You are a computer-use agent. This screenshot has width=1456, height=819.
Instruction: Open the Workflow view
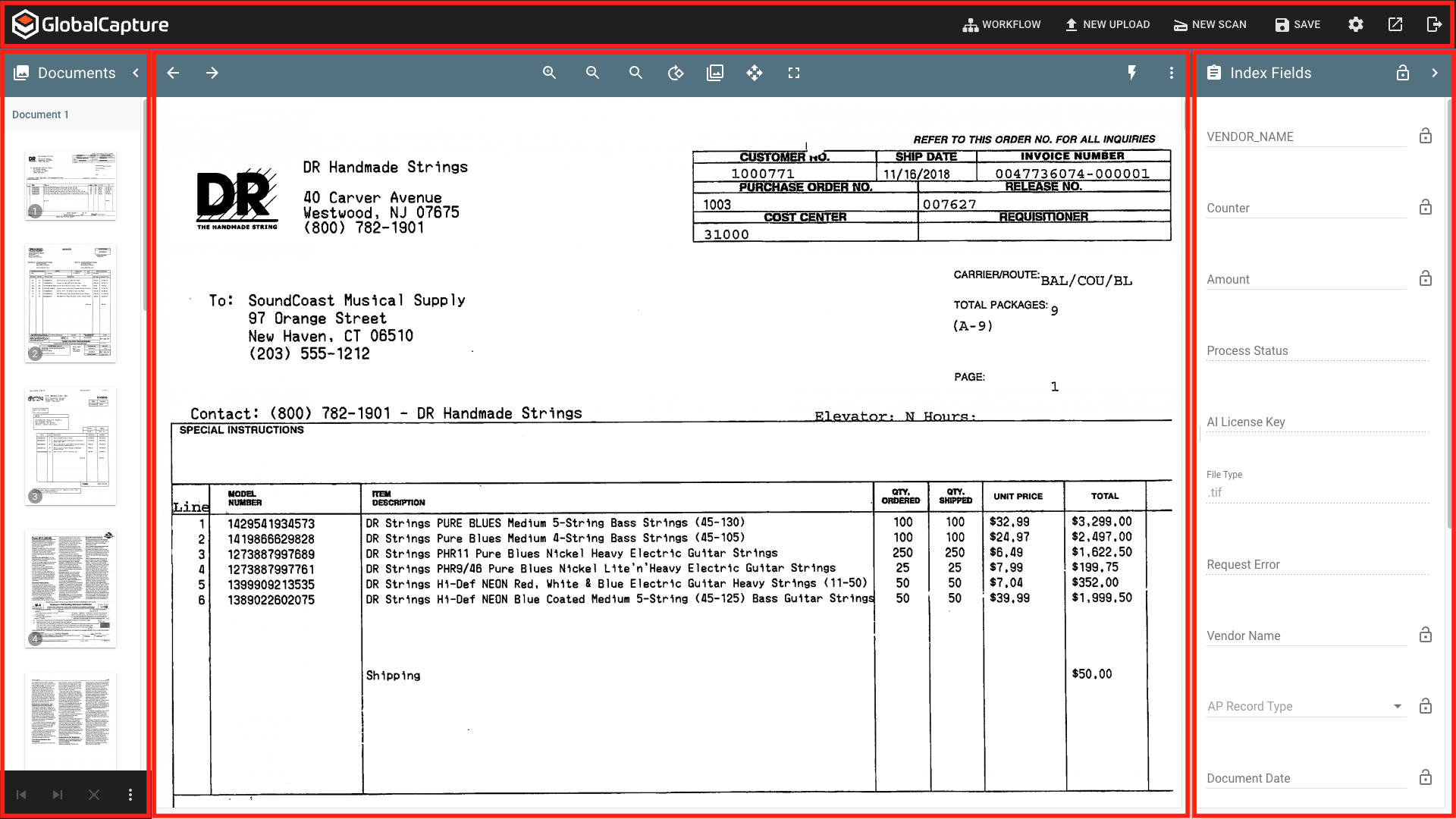click(x=1002, y=24)
